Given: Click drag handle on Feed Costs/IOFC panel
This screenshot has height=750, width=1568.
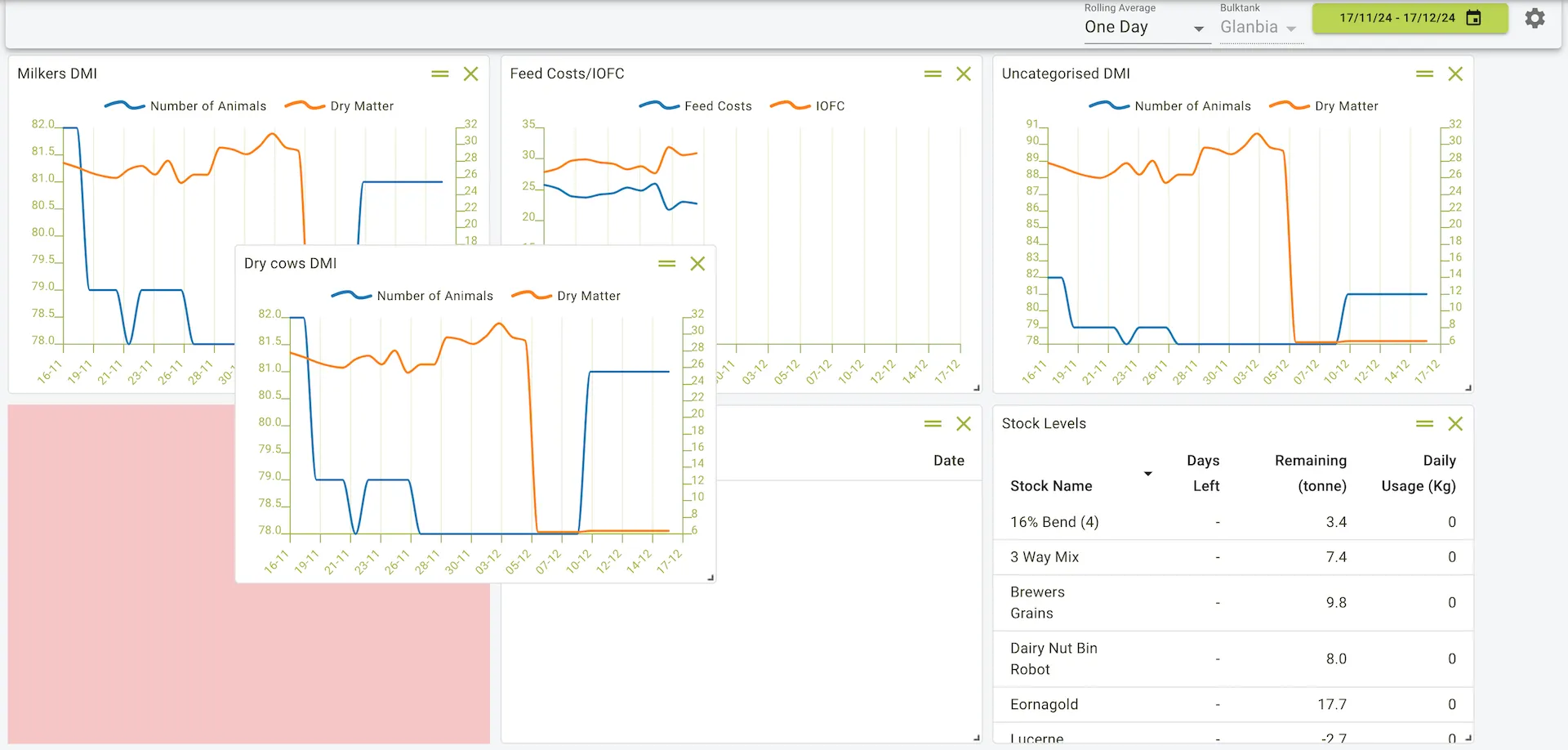Looking at the screenshot, I should coord(933,74).
